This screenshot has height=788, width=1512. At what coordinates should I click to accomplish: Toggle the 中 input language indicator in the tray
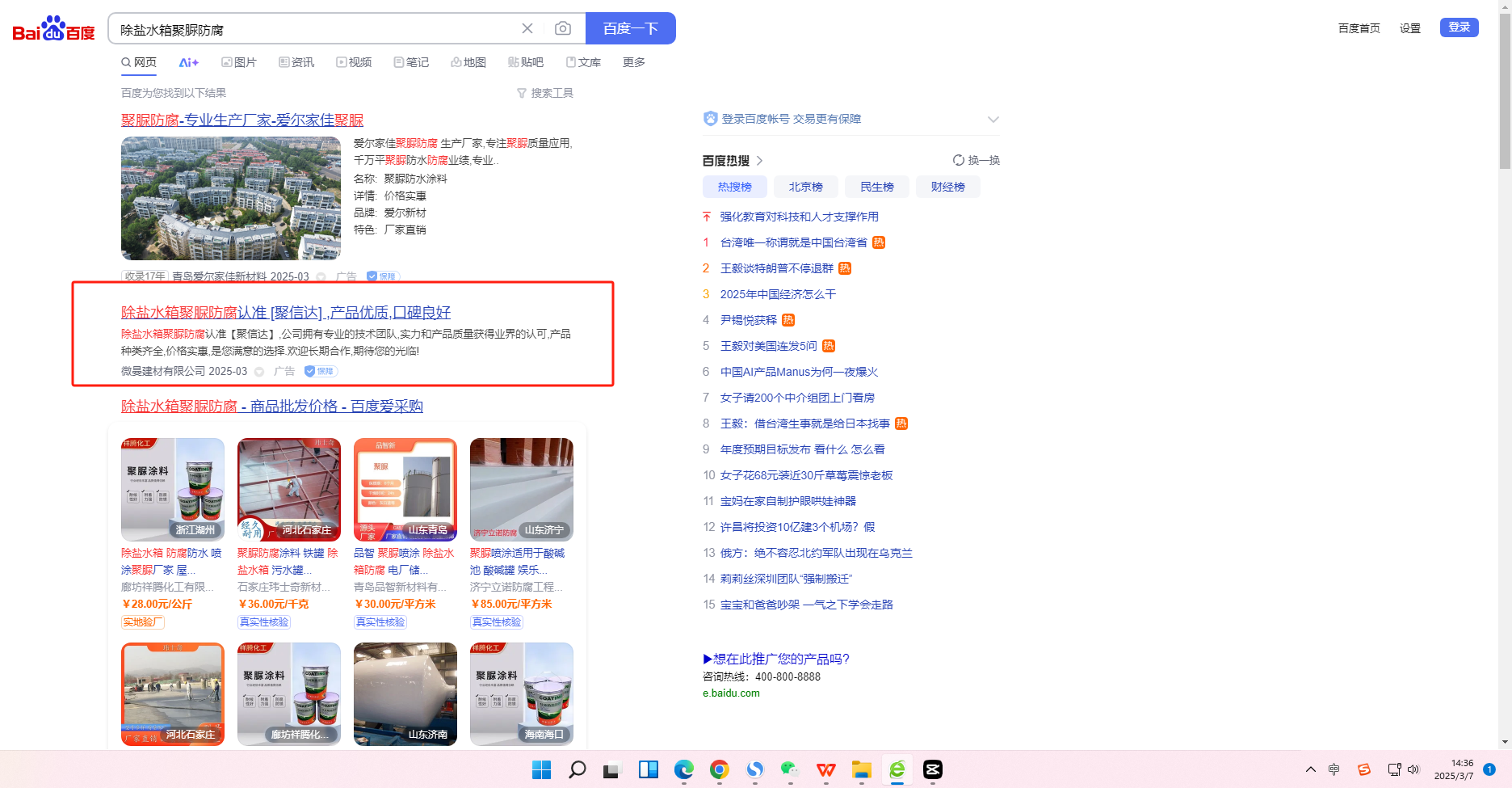(1334, 769)
